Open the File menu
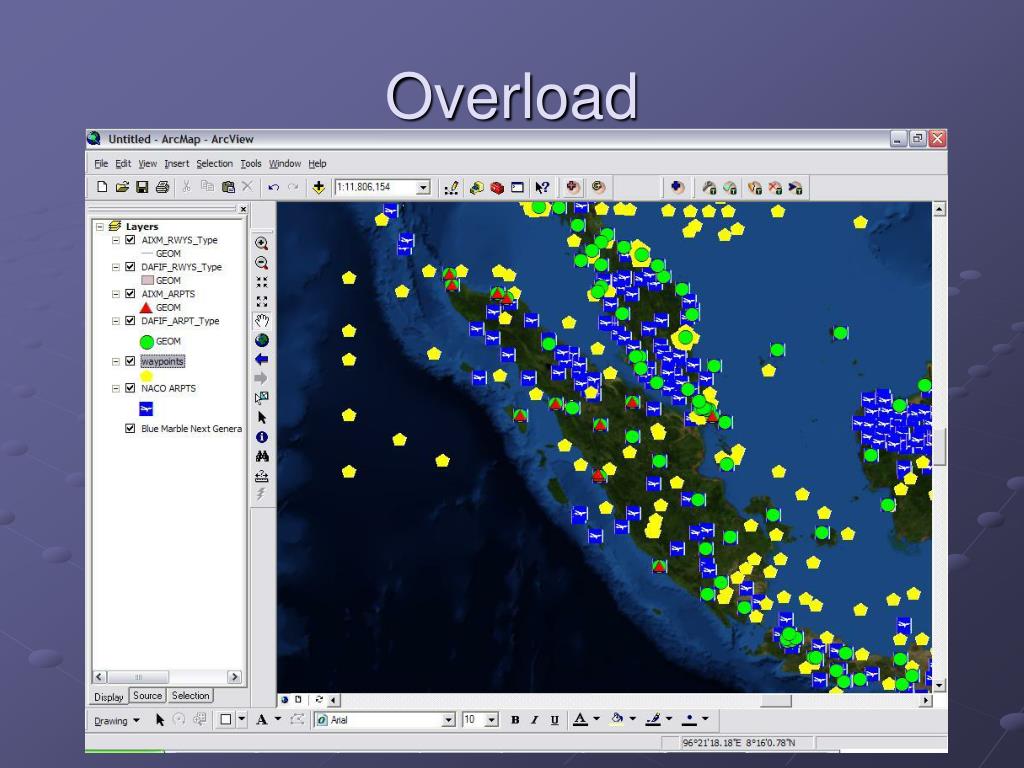 [x=101, y=163]
